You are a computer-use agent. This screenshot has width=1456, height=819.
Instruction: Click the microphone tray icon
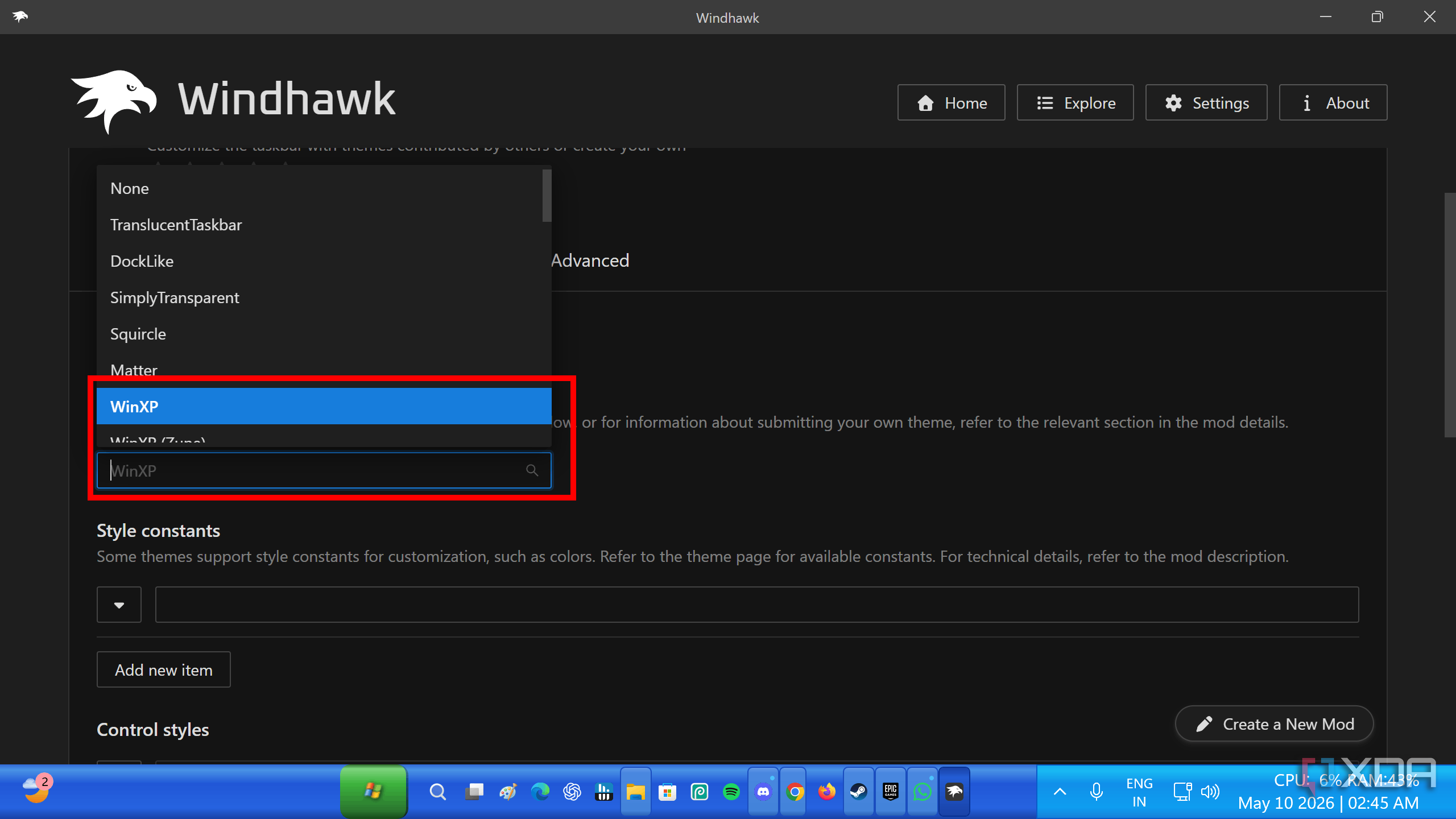[x=1096, y=792]
